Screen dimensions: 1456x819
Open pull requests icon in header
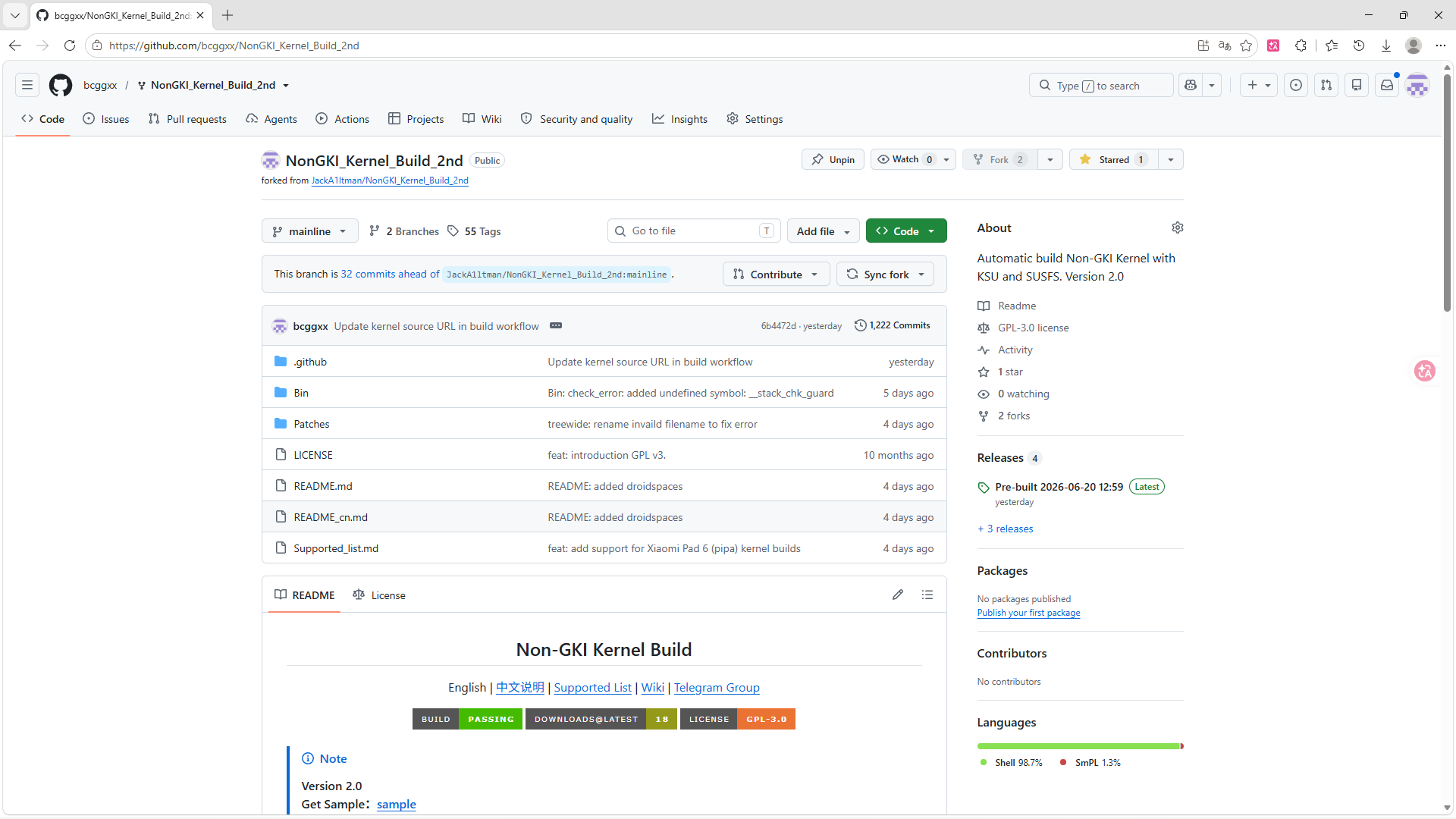click(1326, 85)
